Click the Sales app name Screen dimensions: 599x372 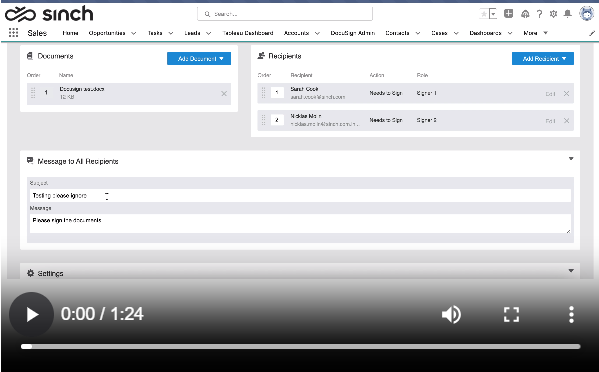tap(37, 33)
